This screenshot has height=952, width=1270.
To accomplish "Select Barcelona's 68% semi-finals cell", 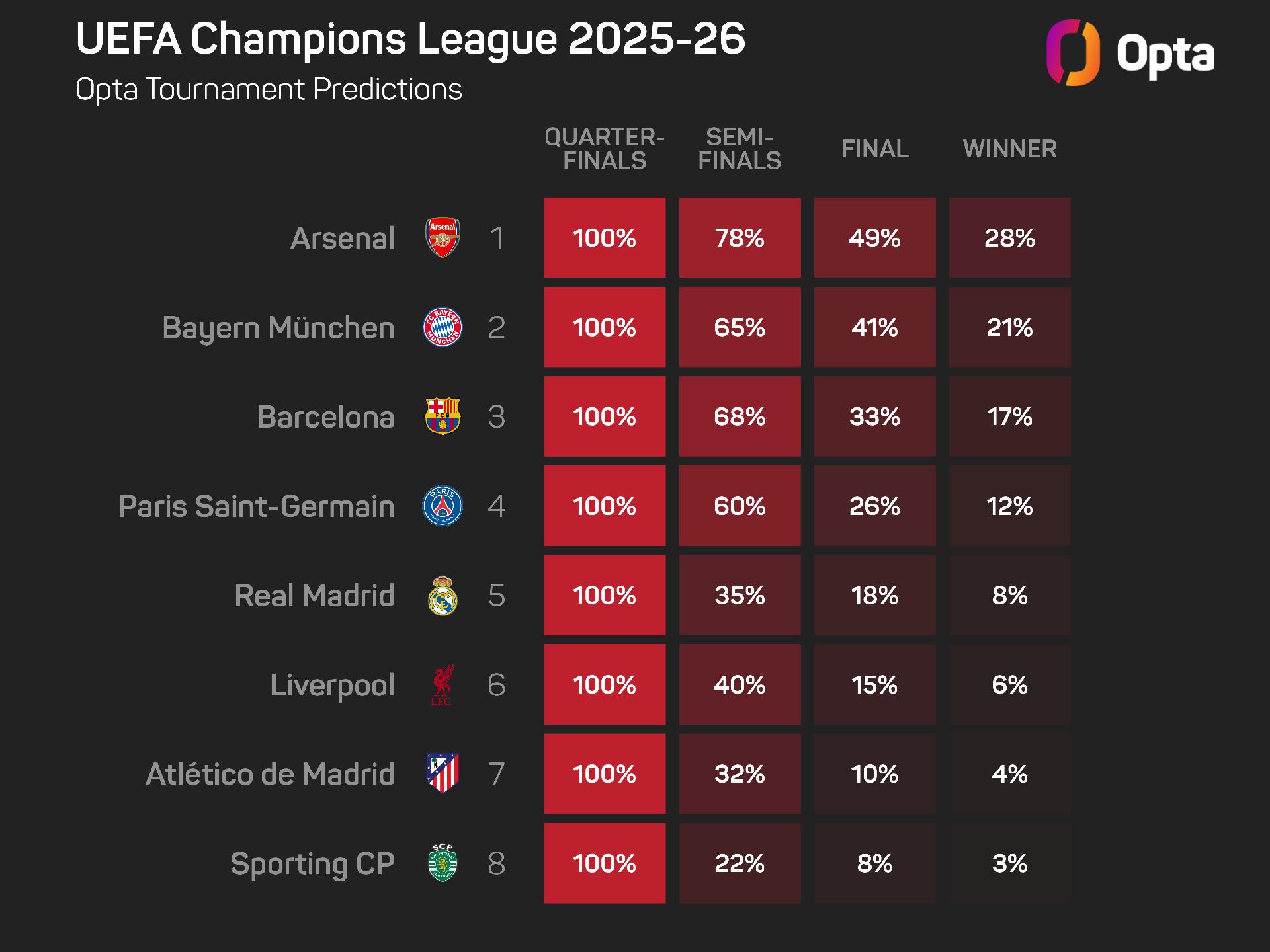I will pos(740,416).
